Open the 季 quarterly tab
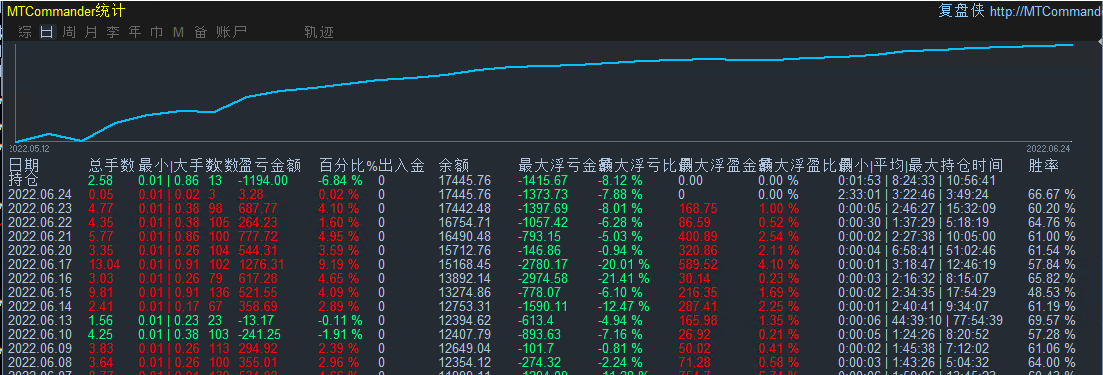Screen dimensions: 1103x375 (113, 32)
